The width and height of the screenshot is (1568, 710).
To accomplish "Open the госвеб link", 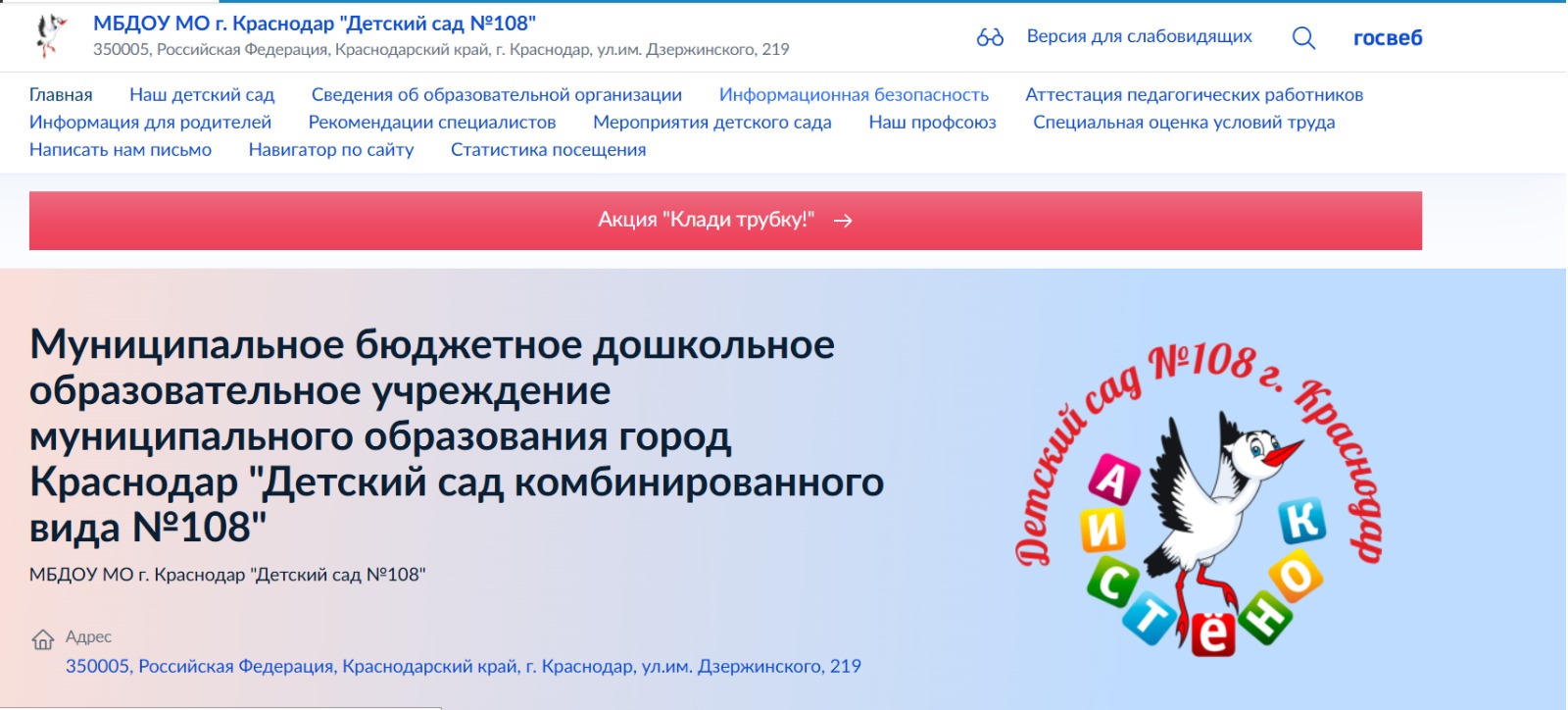I will click(x=1388, y=37).
